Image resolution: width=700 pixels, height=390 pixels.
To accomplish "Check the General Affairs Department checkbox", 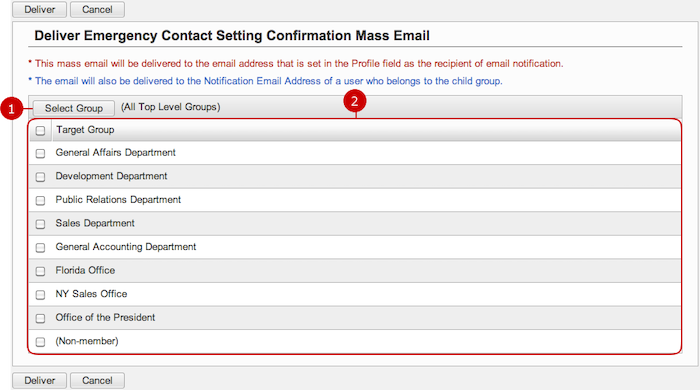I will pos(40,154).
